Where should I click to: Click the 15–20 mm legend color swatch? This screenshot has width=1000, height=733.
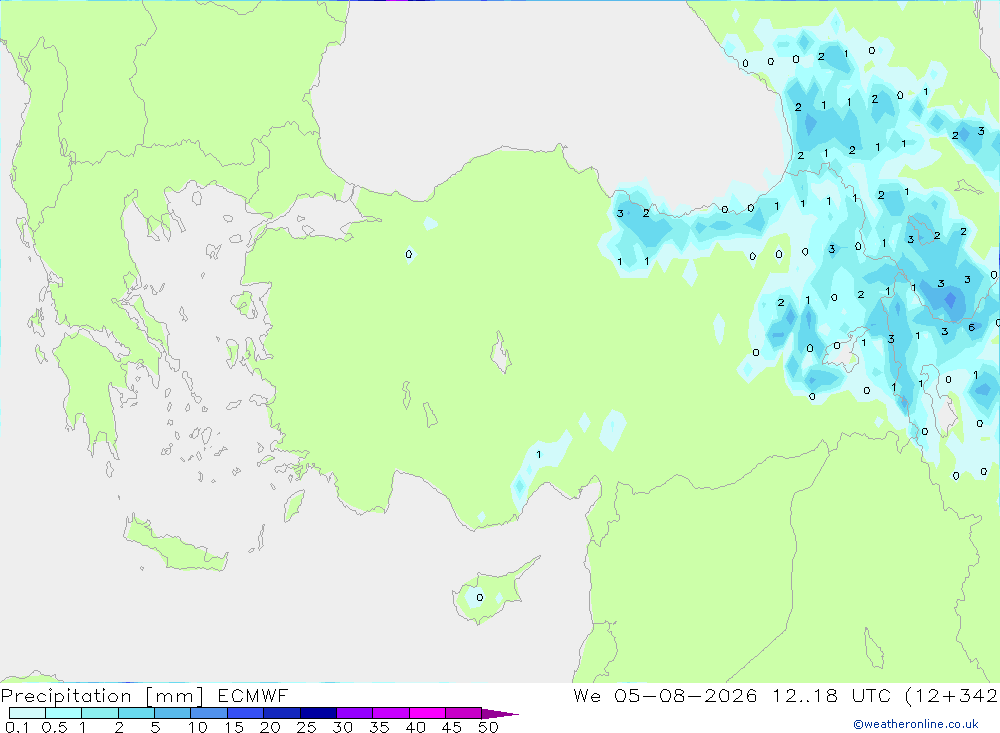click(x=246, y=713)
